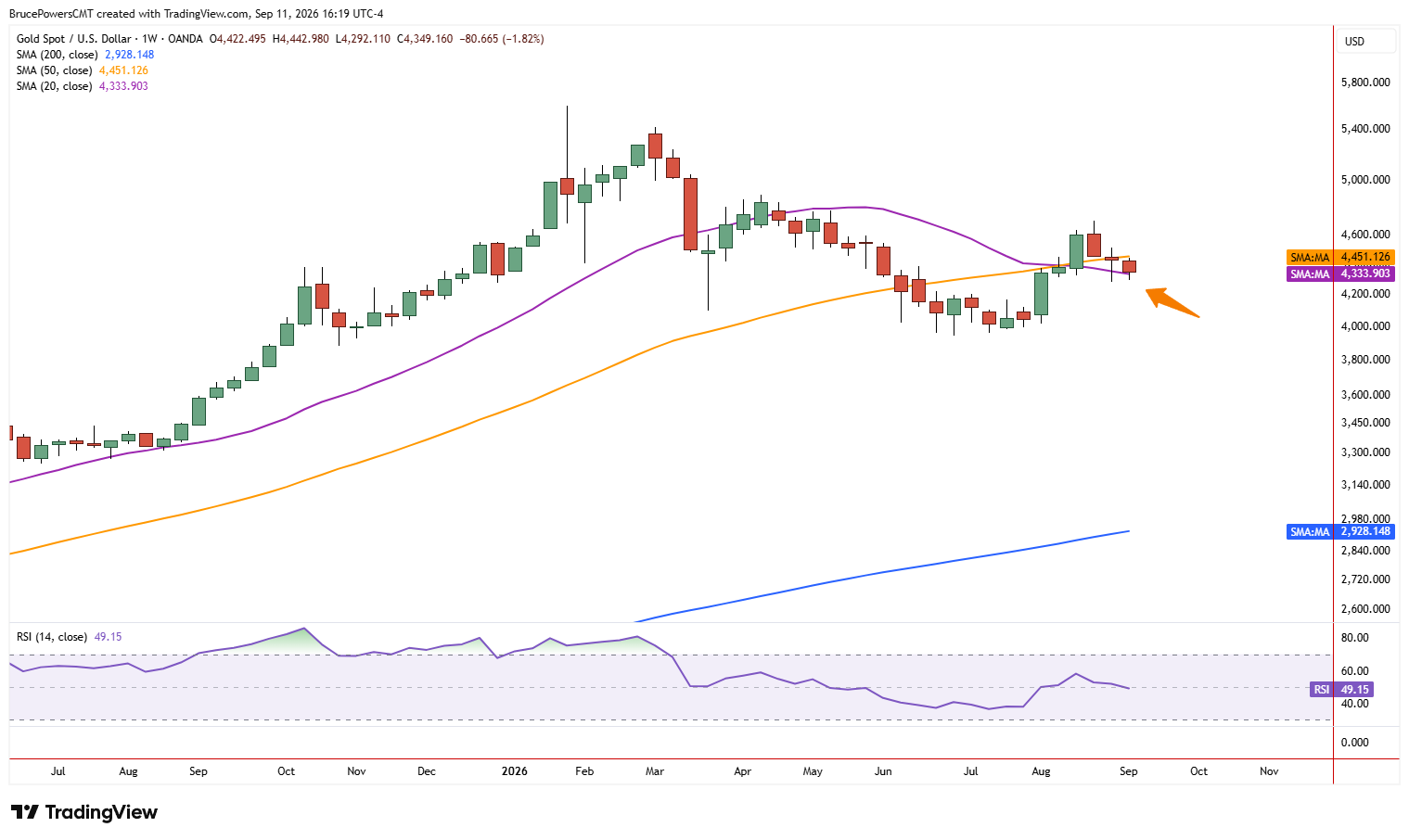Click the 0.000 RSI axis label
Image resolution: width=1409 pixels, height=840 pixels.
tap(1355, 743)
